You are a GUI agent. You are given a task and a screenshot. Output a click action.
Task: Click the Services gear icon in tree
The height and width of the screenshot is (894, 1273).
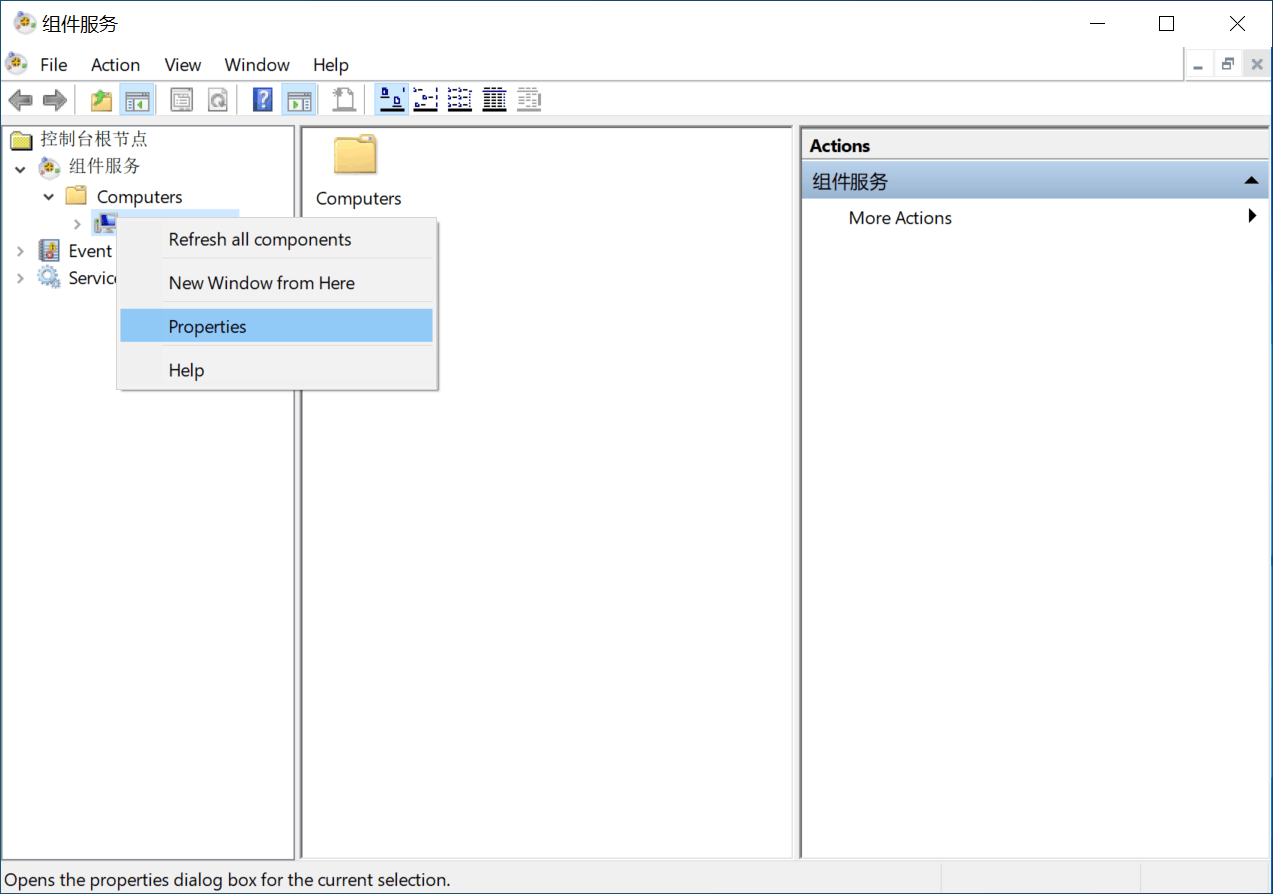point(49,278)
